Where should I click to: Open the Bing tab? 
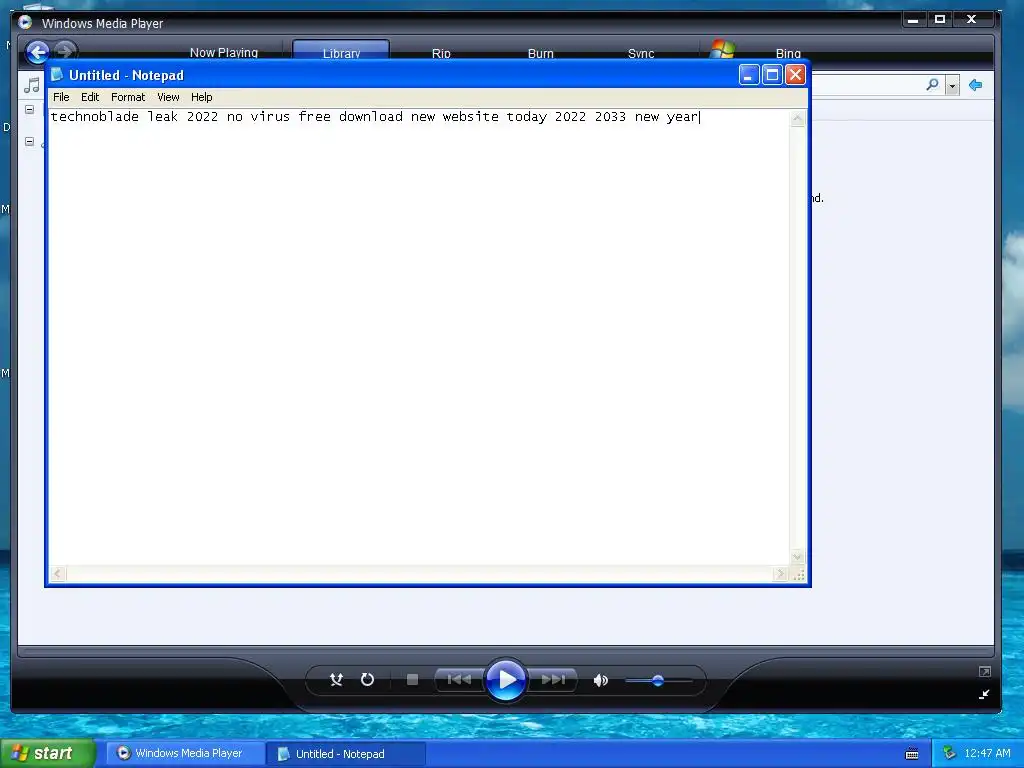click(x=788, y=53)
